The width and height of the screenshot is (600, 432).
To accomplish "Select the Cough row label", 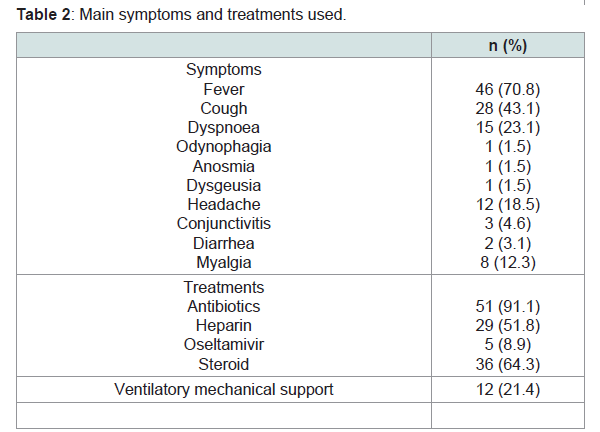I will (x=224, y=109).
